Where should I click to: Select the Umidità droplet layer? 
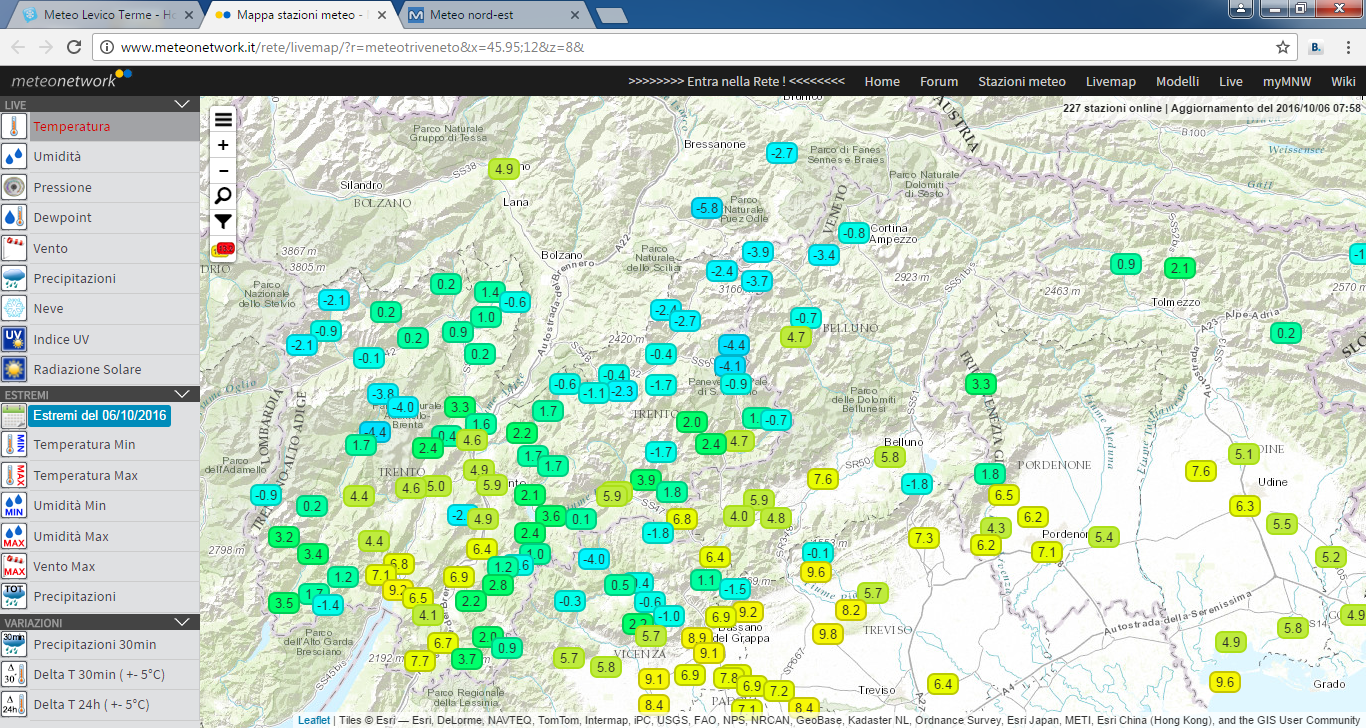pos(57,157)
